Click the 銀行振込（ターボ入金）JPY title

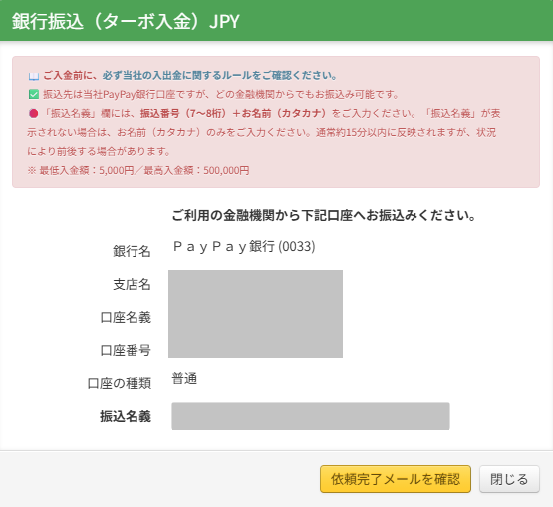[126, 21]
